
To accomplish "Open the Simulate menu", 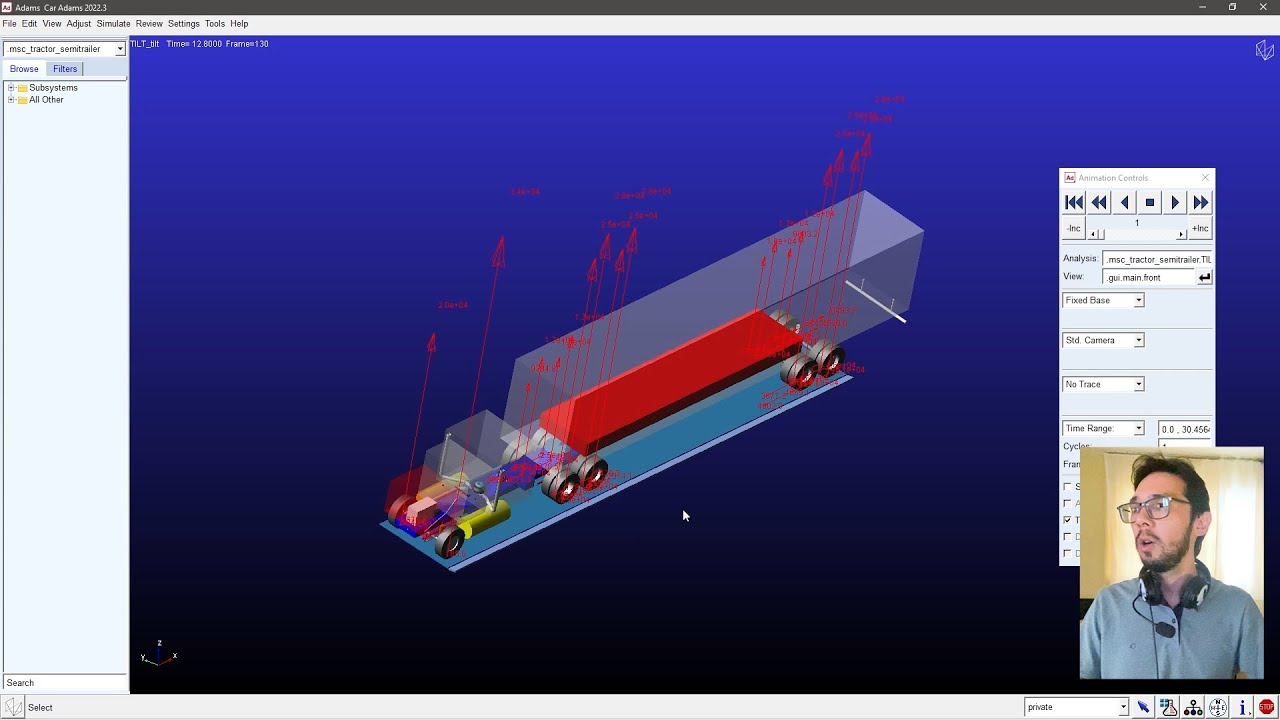I will tap(114, 24).
